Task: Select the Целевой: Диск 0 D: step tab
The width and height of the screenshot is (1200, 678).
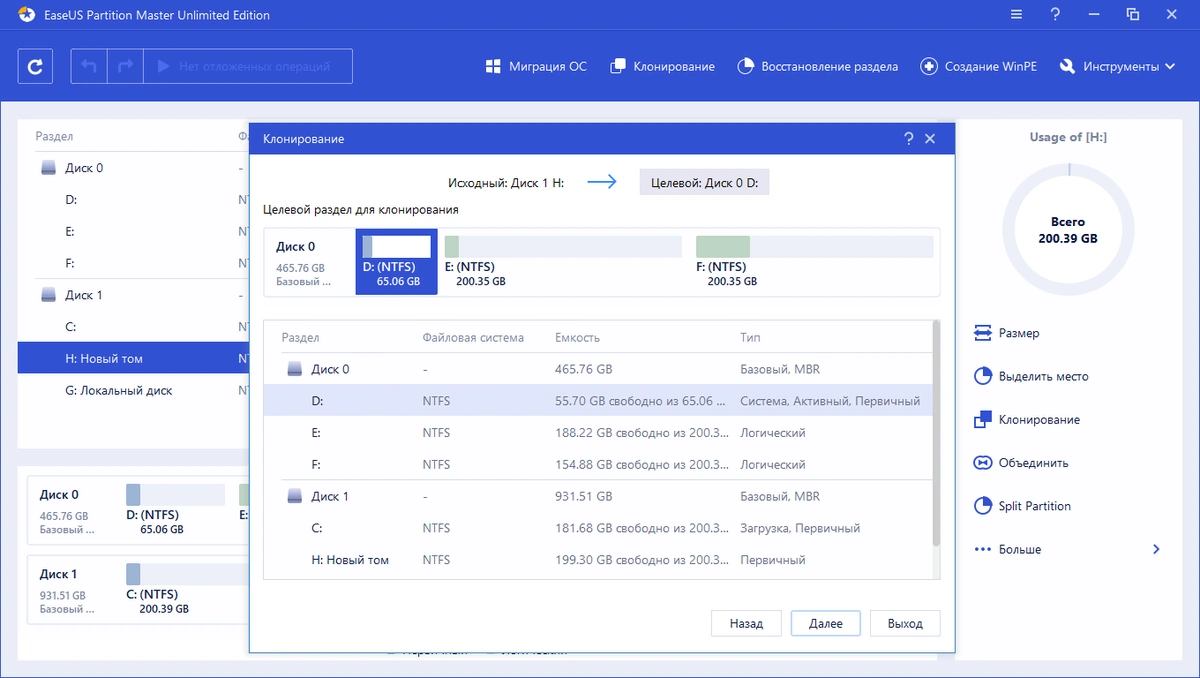Action: [x=705, y=183]
